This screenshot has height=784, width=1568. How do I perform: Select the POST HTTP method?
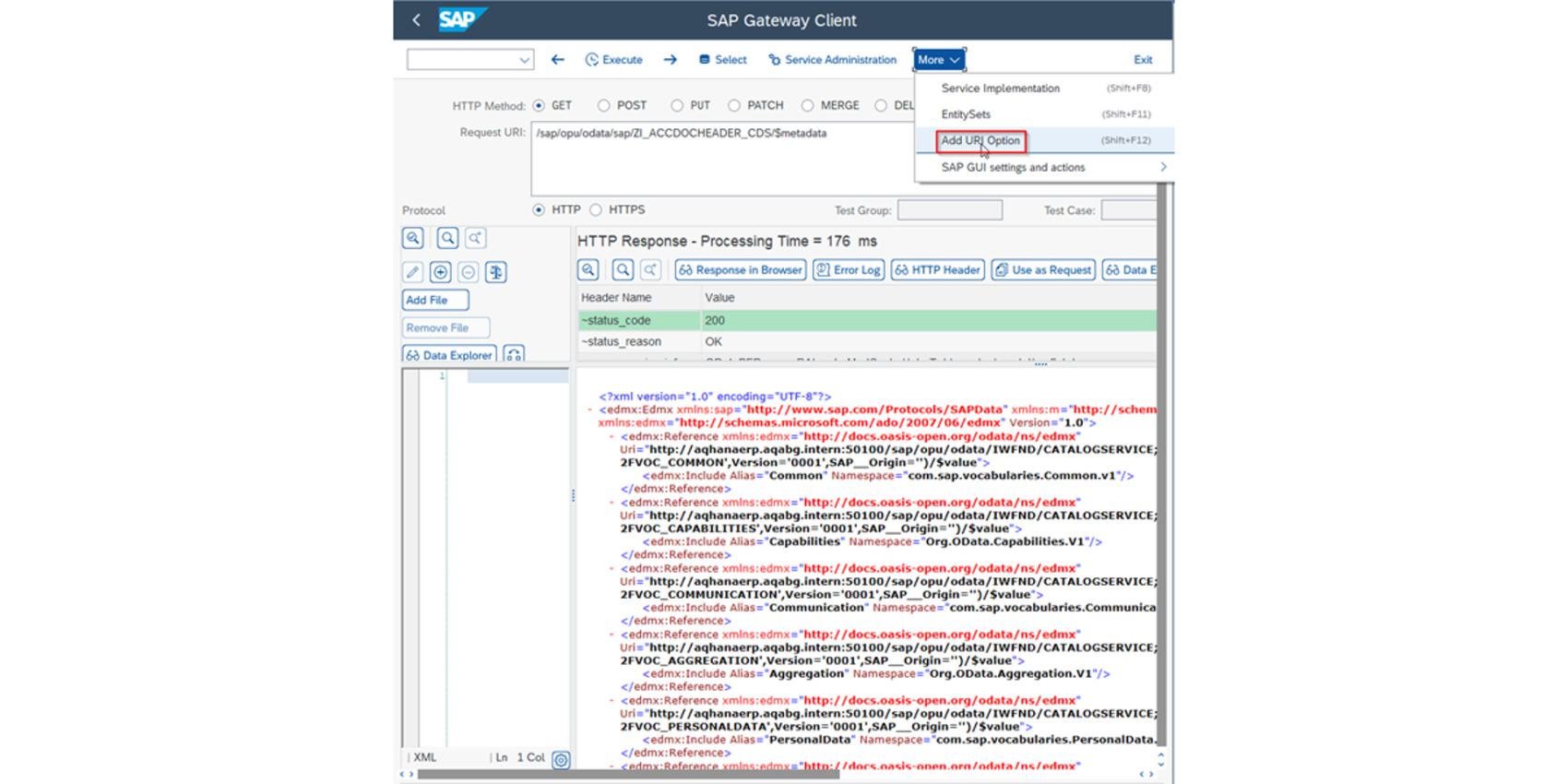(603, 106)
